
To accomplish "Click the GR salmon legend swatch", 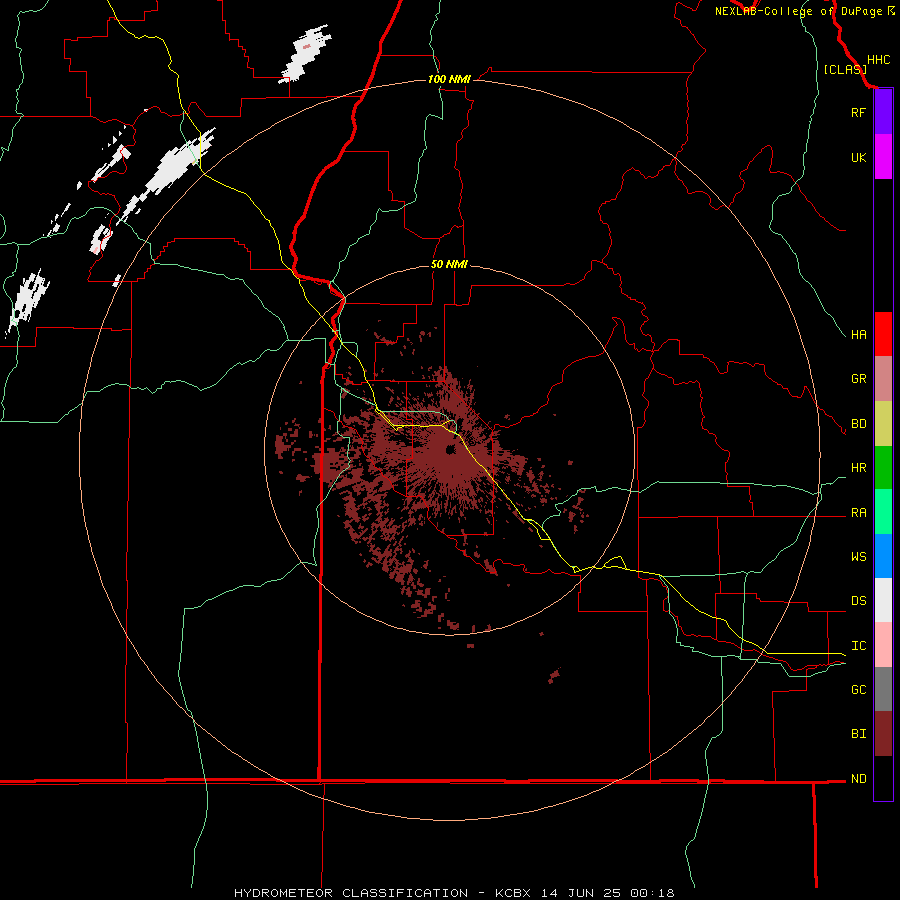I will [883, 379].
